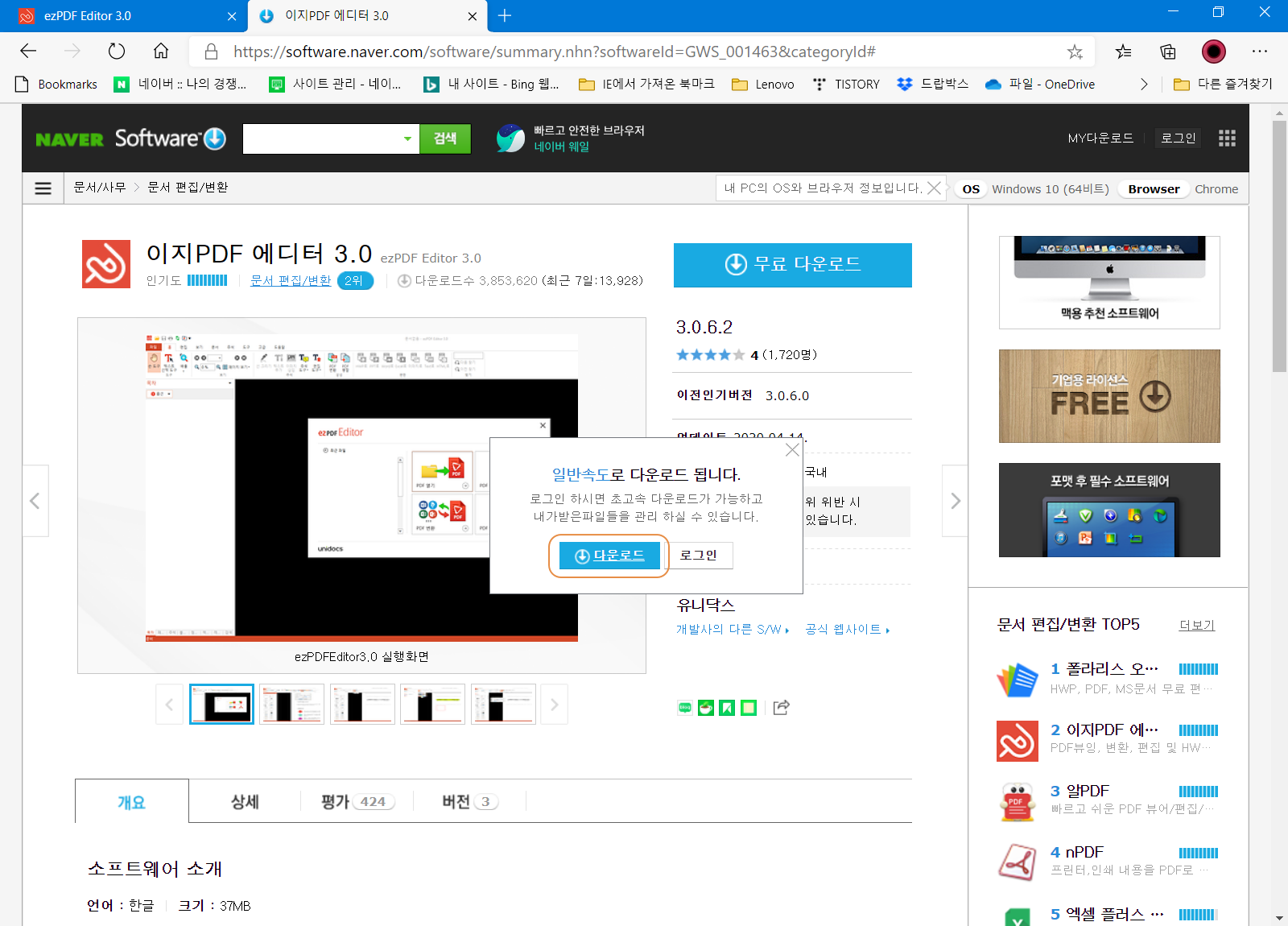This screenshot has width=1288, height=926.
Task: Open 맥용 추천 소프트웨어 banner
Action: [x=1109, y=282]
